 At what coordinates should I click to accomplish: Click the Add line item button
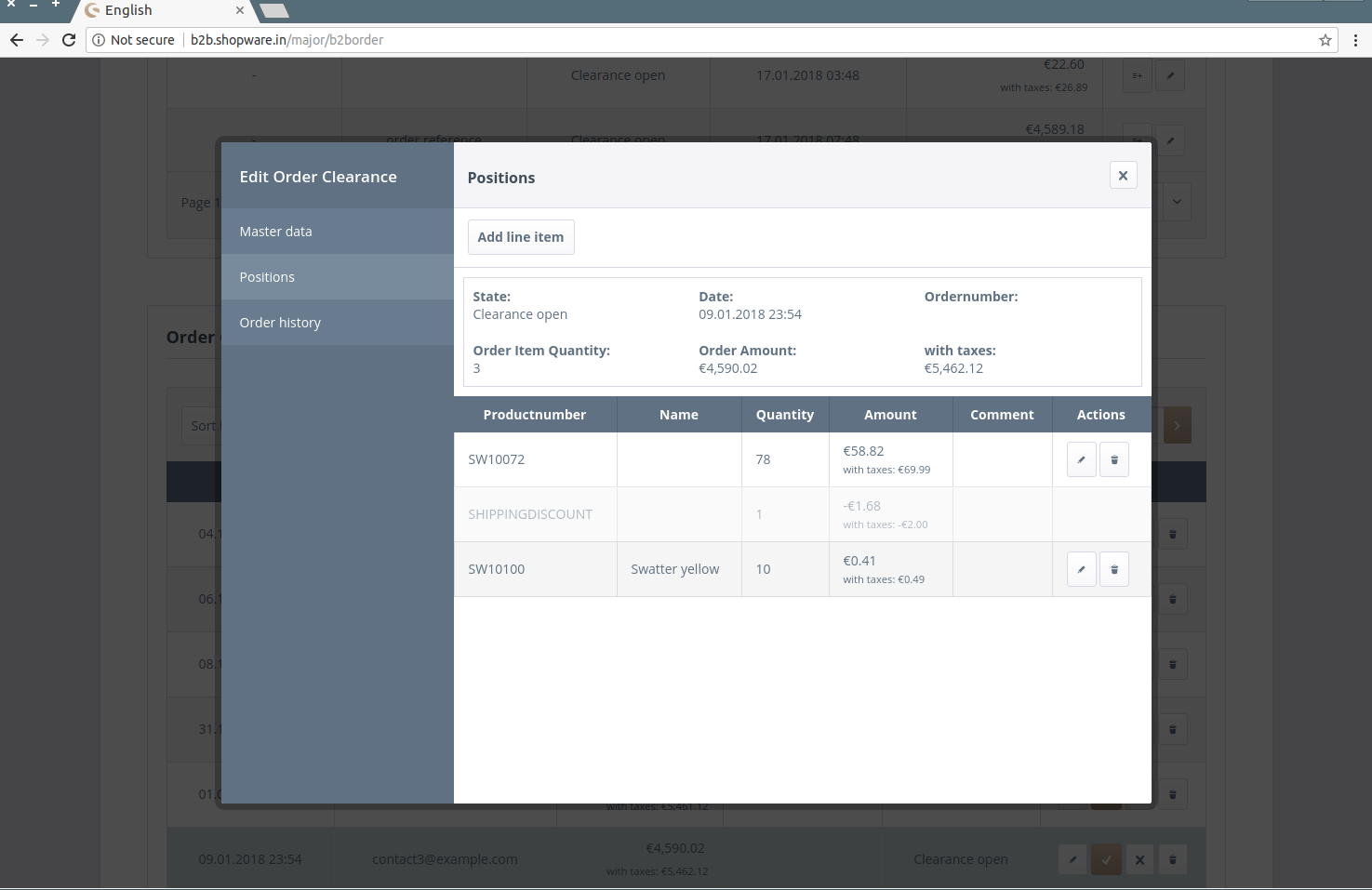tap(520, 237)
